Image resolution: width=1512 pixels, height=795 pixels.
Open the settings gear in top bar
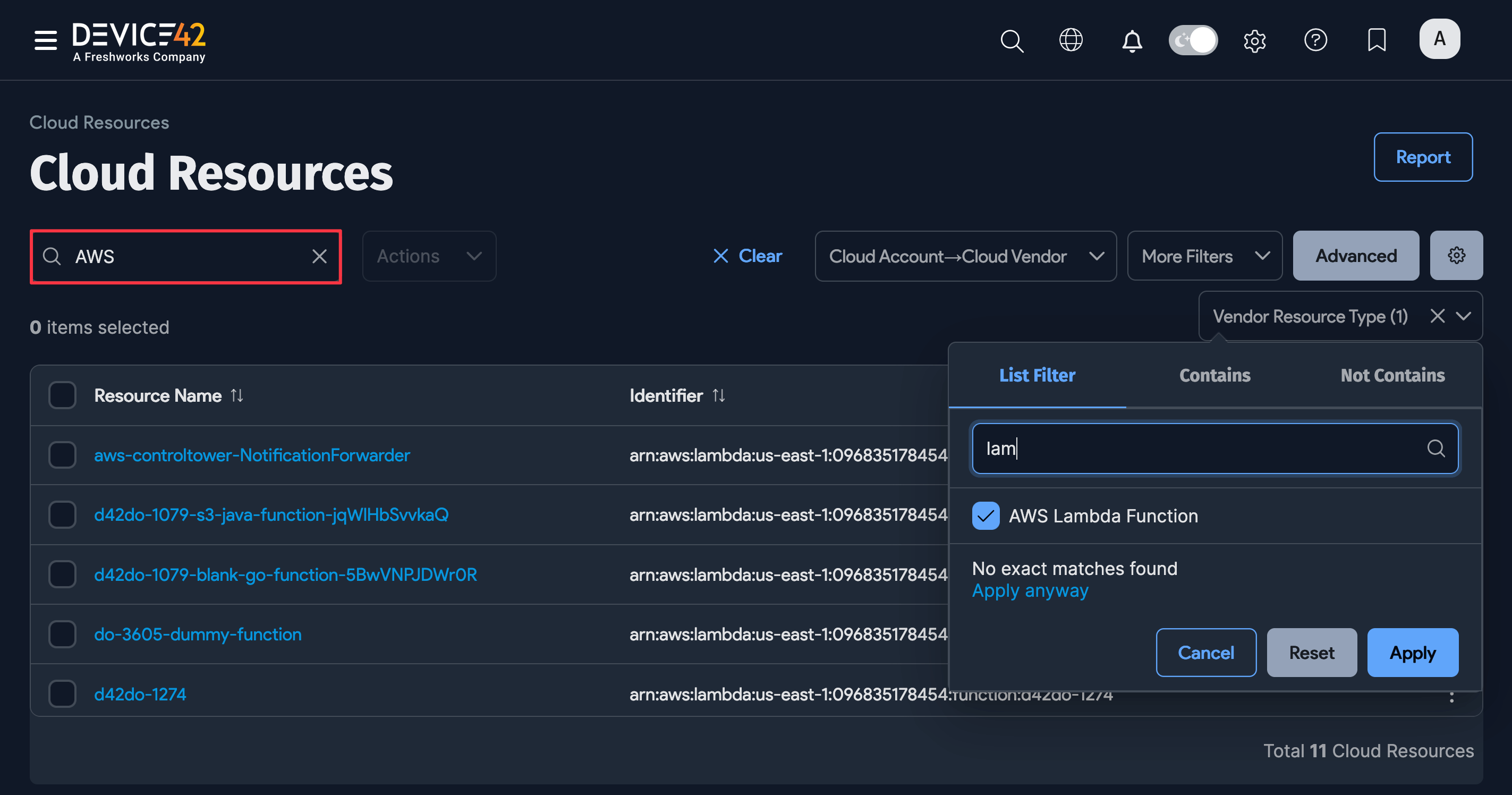[x=1255, y=40]
